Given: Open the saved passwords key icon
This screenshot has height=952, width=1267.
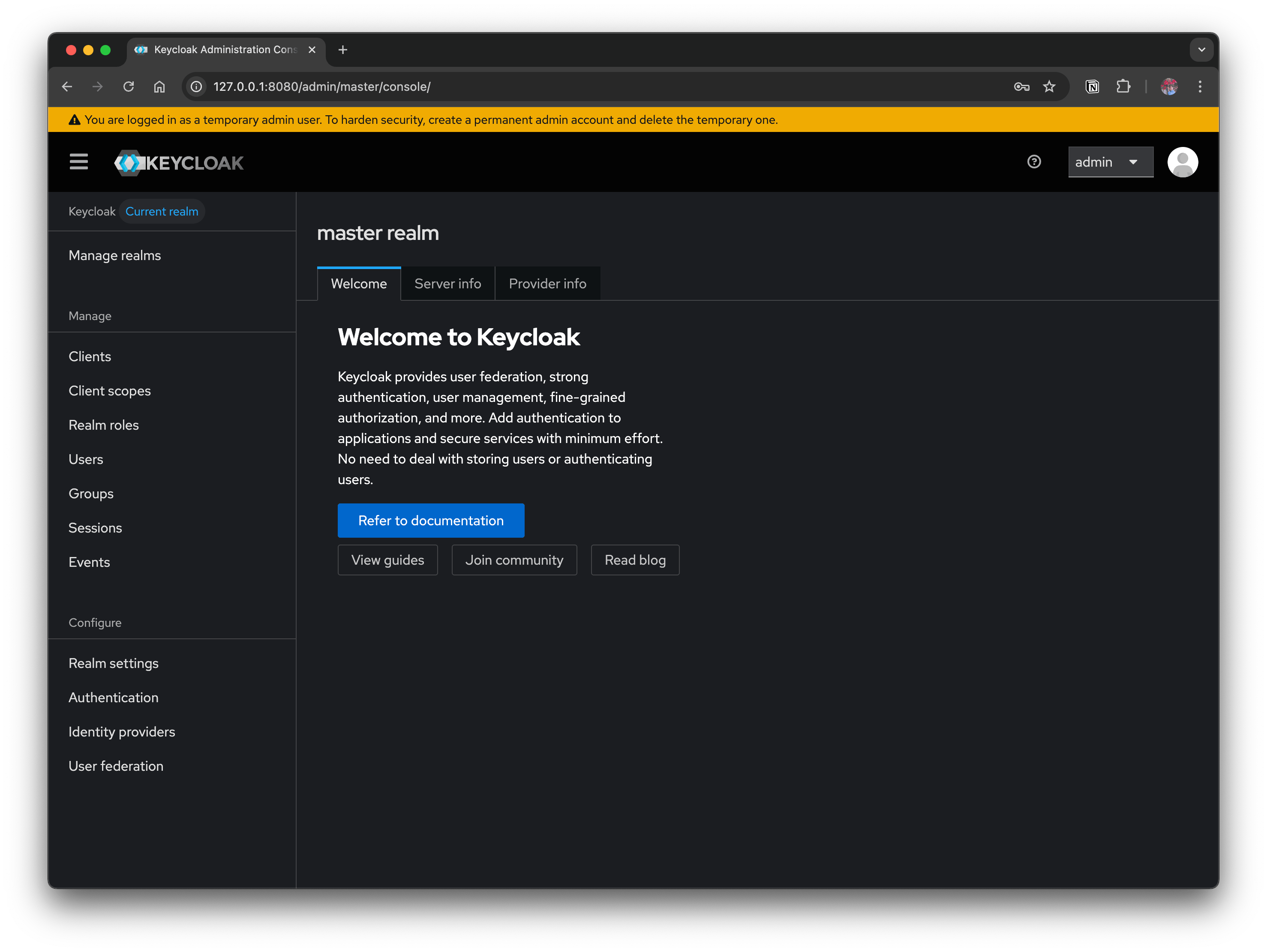Looking at the screenshot, I should pyautogui.click(x=1021, y=87).
